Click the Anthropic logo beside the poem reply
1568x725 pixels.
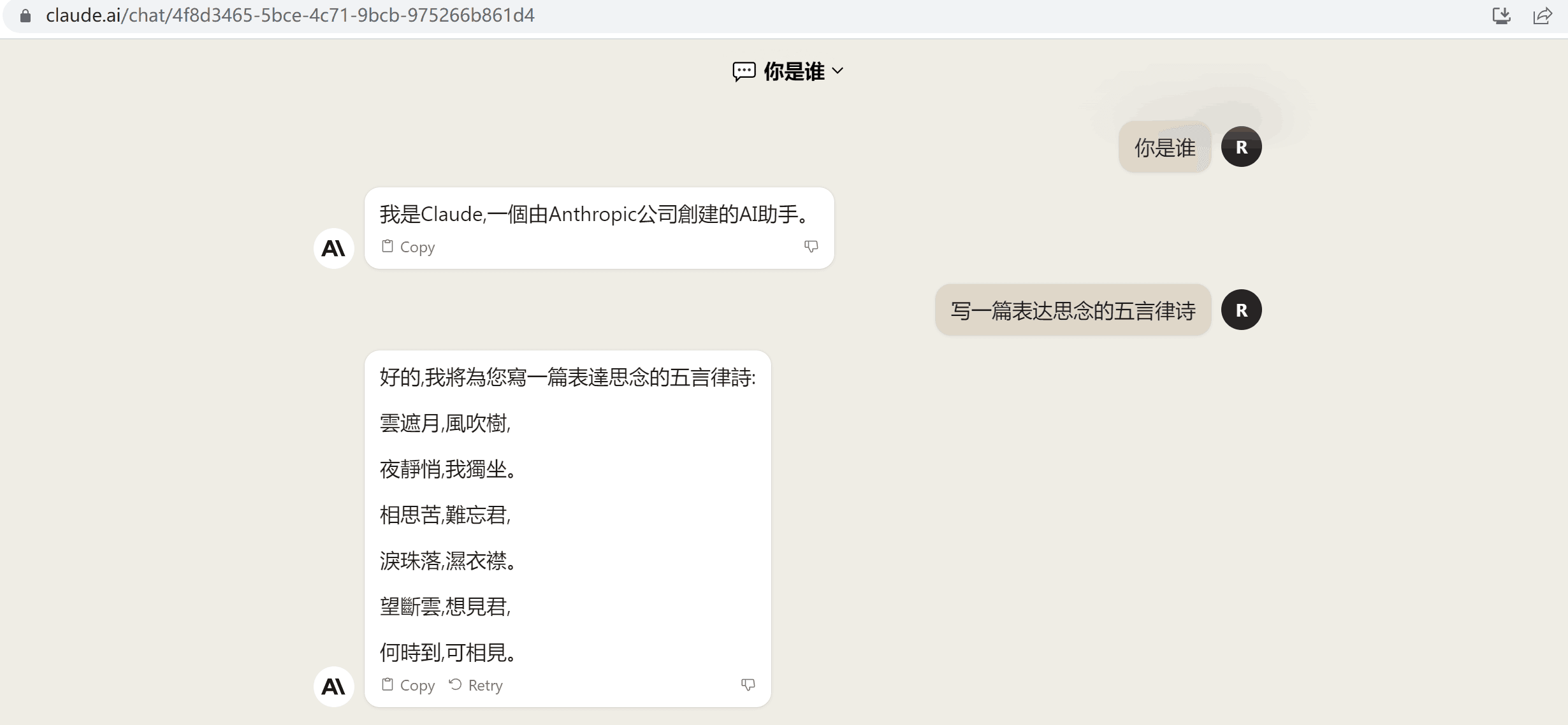click(333, 687)
